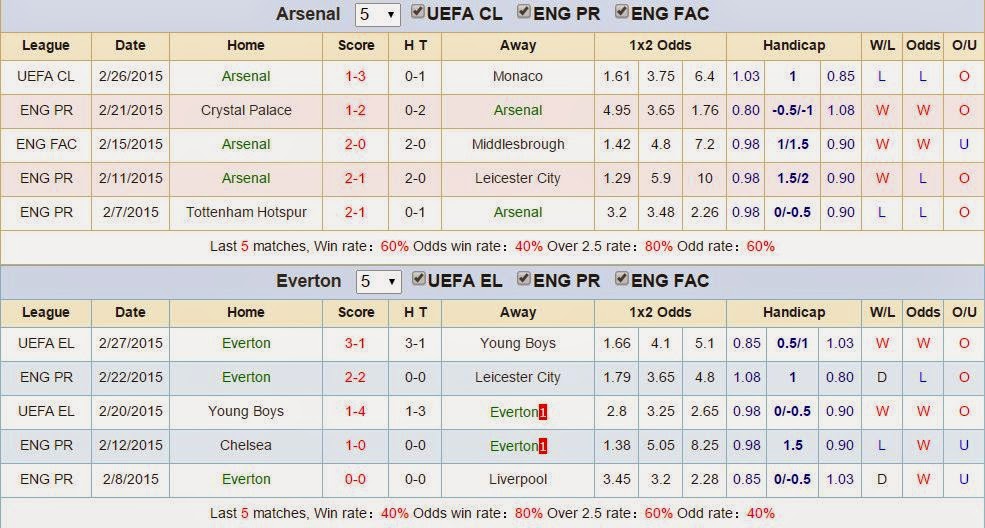Click Handicap column header in Arsenal table
The image size is (985, 528).
[794, 45]
